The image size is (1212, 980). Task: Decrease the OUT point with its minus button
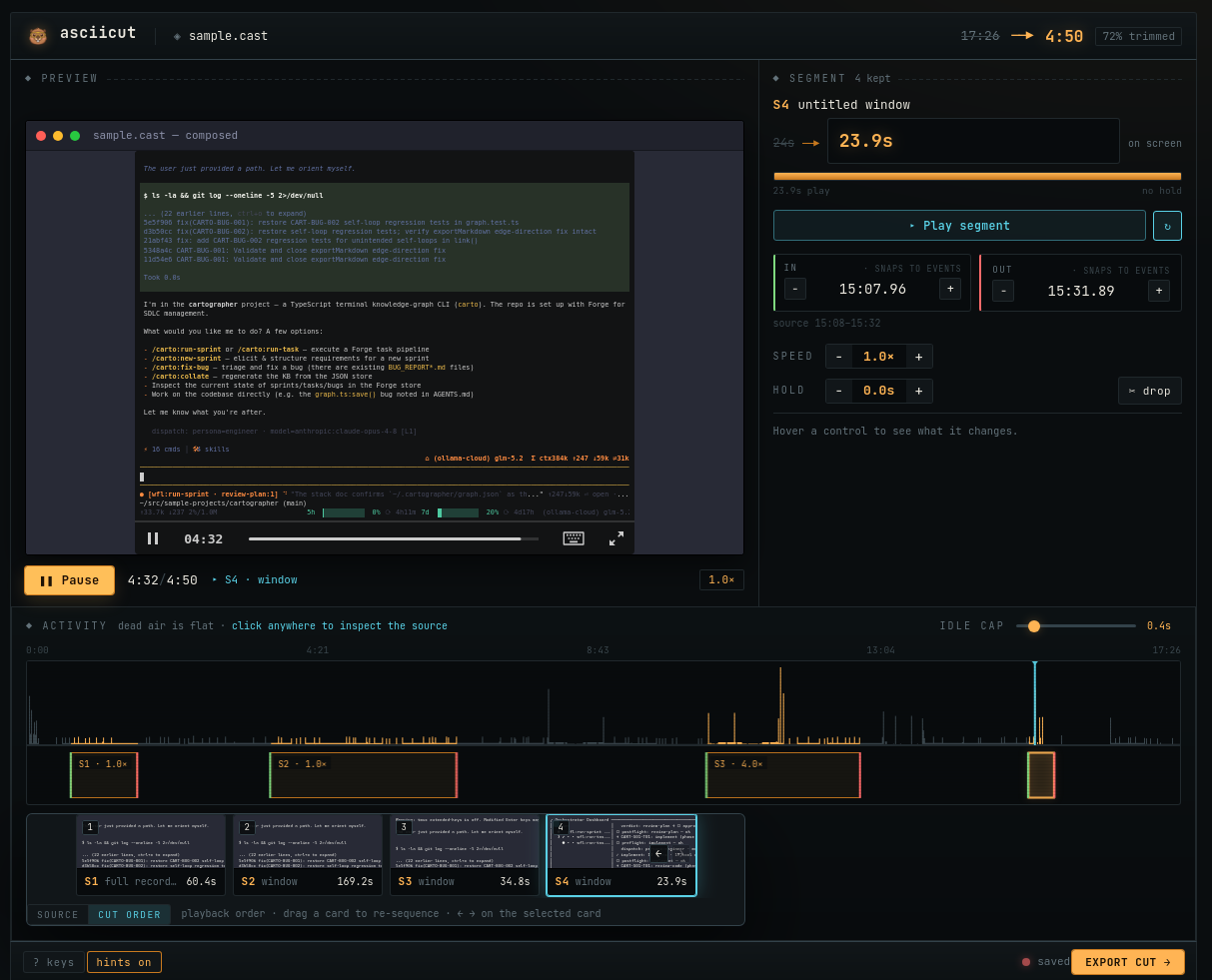point(1003,291)
